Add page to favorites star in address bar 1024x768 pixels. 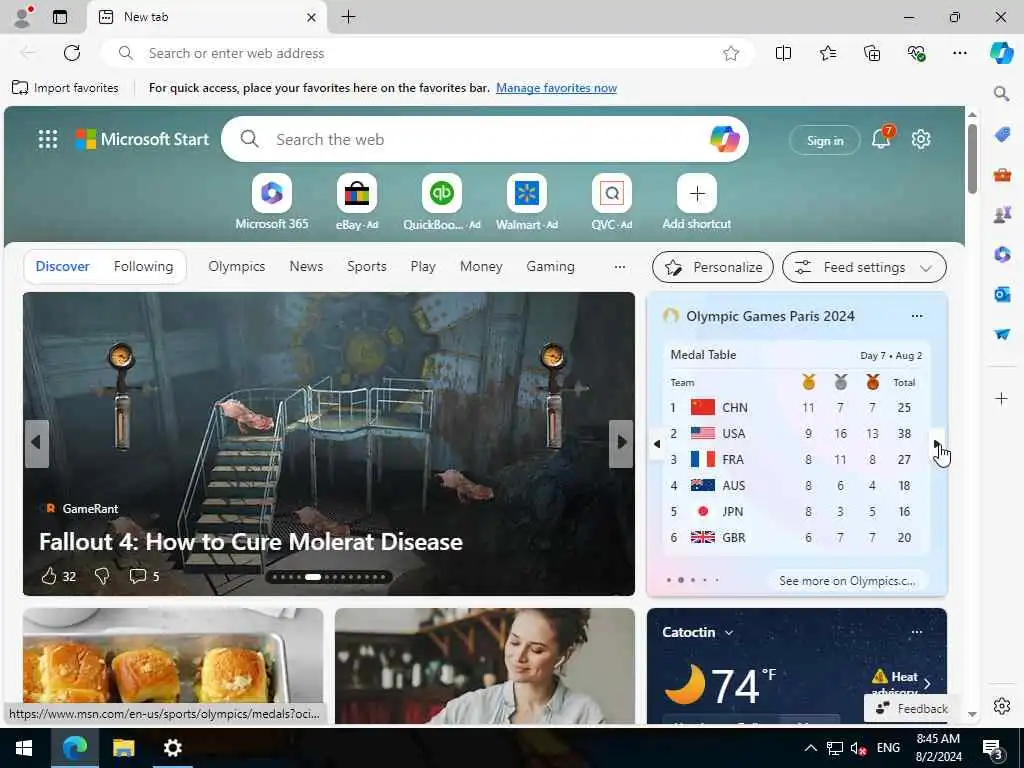pyautogui.click(x=731, y=53)
